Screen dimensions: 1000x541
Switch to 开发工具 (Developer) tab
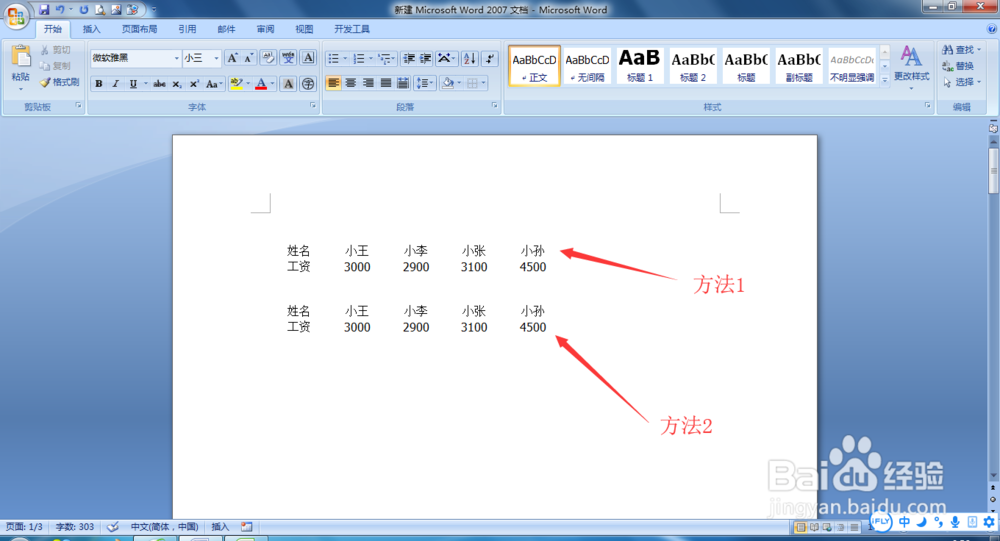351,29
